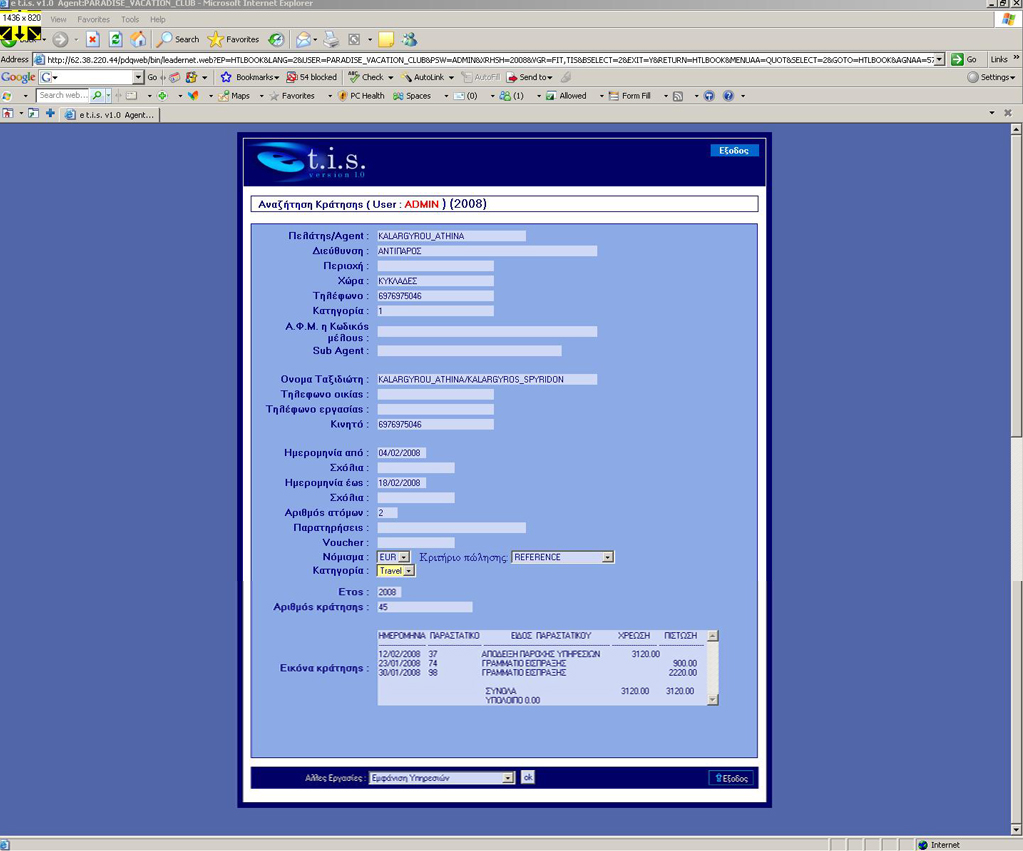
Task: Click the bottom Εξοδος button in footer
Action: (x=731, y=778)
